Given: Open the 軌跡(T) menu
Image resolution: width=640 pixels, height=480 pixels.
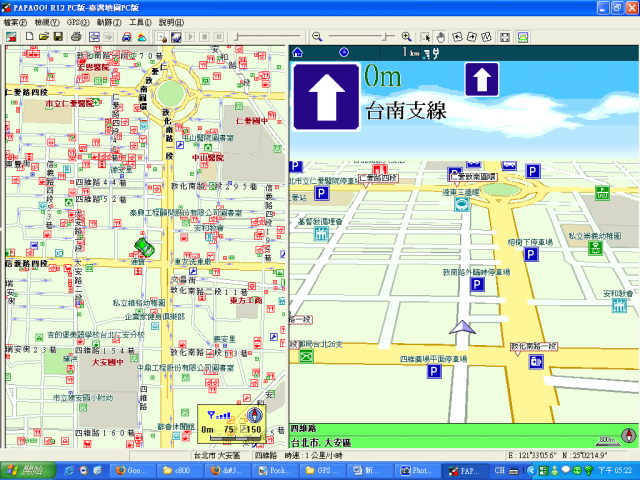Looking at the screenshot, I should point(109,22).
